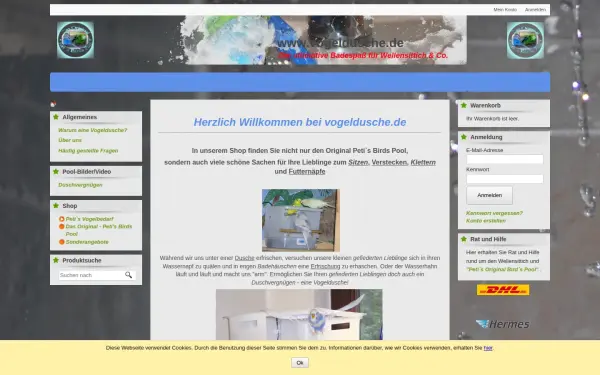Open the 'hier' cookie information link

point(488,348)
